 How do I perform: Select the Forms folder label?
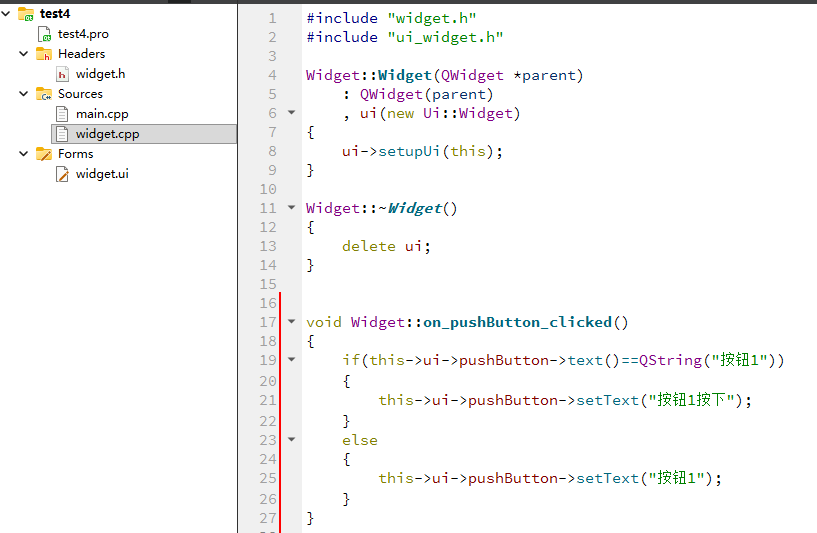click(x=76, y=154)
